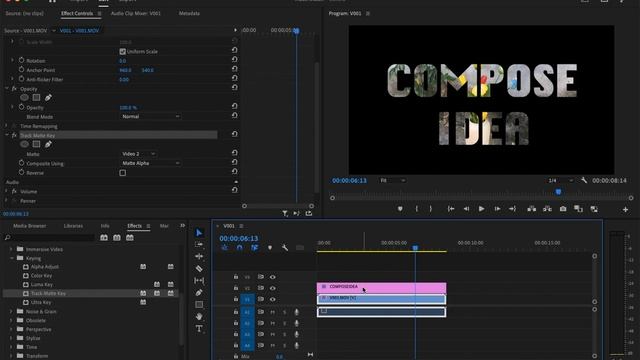Enable the Reverse checkbox for Track Matte Key
The image size is (640, 360).
(122, 173)
